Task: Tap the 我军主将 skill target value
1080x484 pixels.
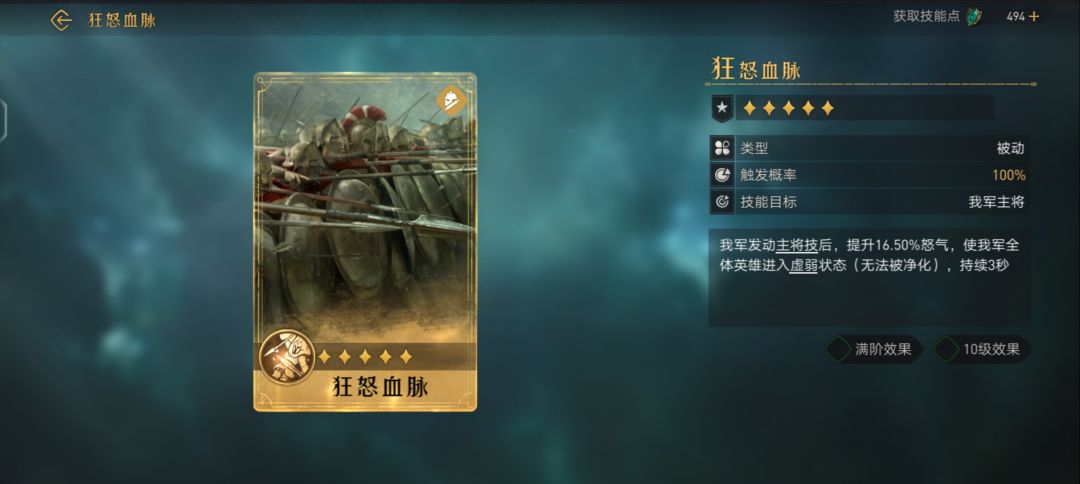Action: [x=997, y=202]
